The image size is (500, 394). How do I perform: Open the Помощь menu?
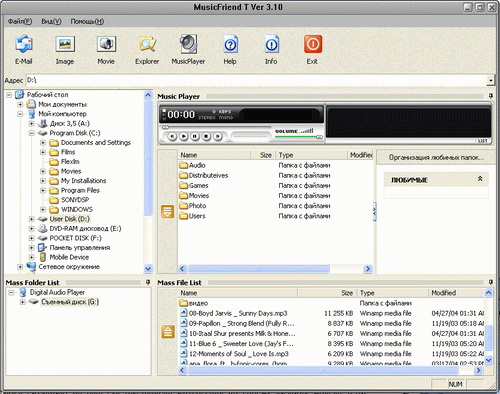coord(87,21)
